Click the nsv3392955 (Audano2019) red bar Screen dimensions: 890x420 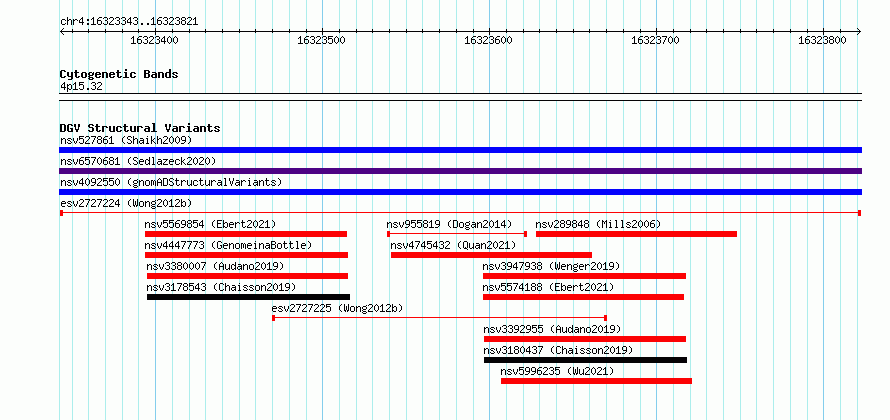pos(585,339)
